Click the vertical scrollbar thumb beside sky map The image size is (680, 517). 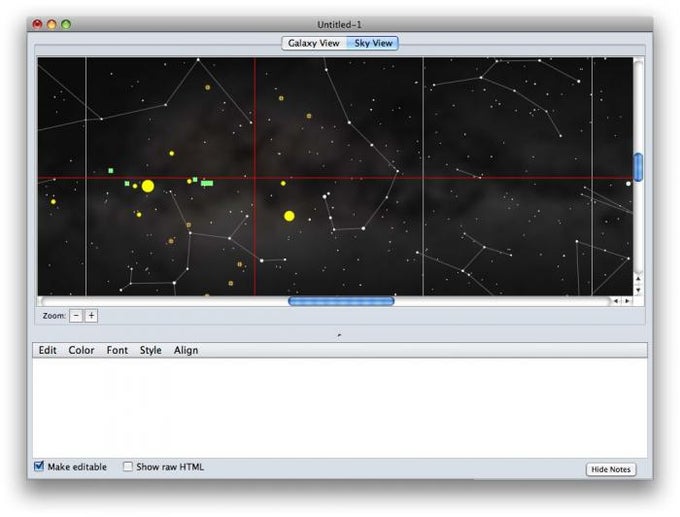638,167
